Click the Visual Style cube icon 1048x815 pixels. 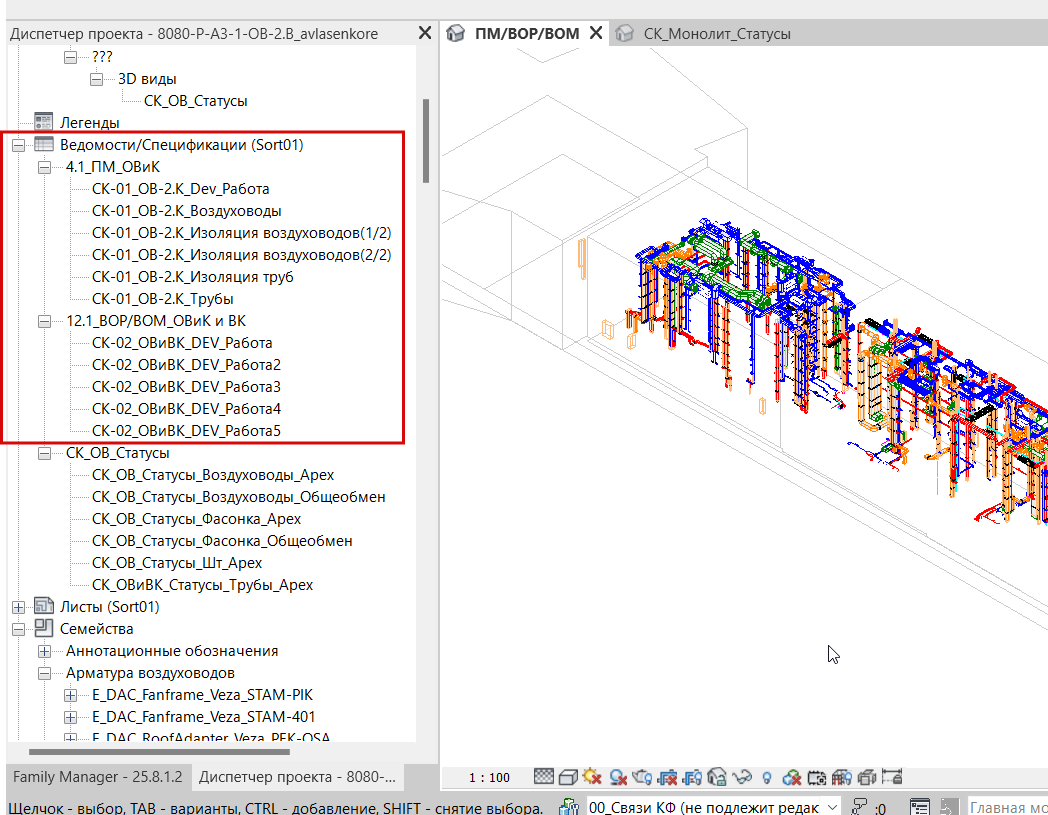pyautogui.click(x=568, y=776)
